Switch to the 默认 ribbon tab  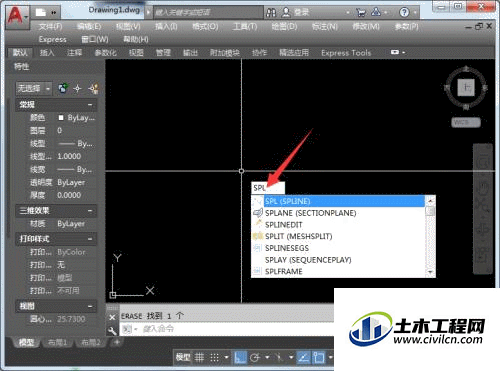tap(20, 53)
